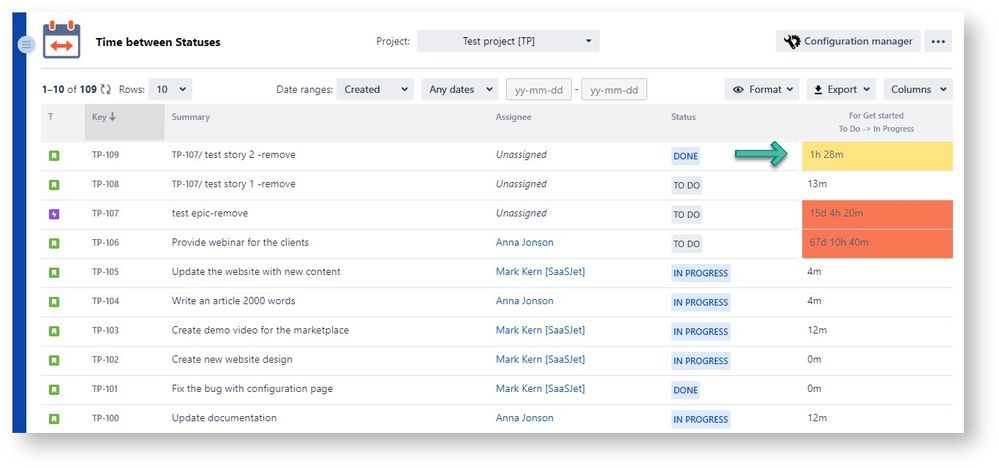Click the Status column header
The width and height of the screenshot is (999, 468).
point(683,117)
